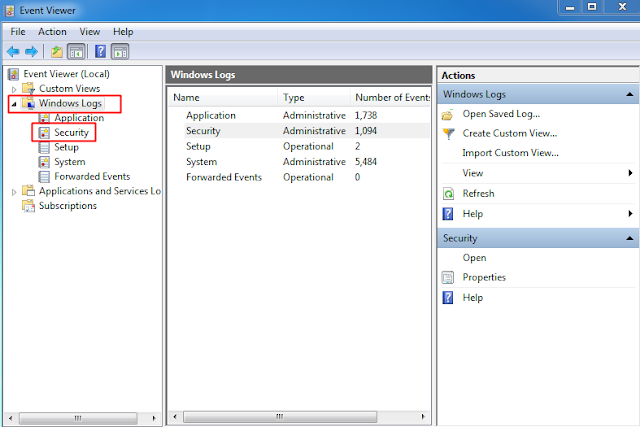
Task: Click the Up one level folder icon
Action: click(x=57, y=52)
